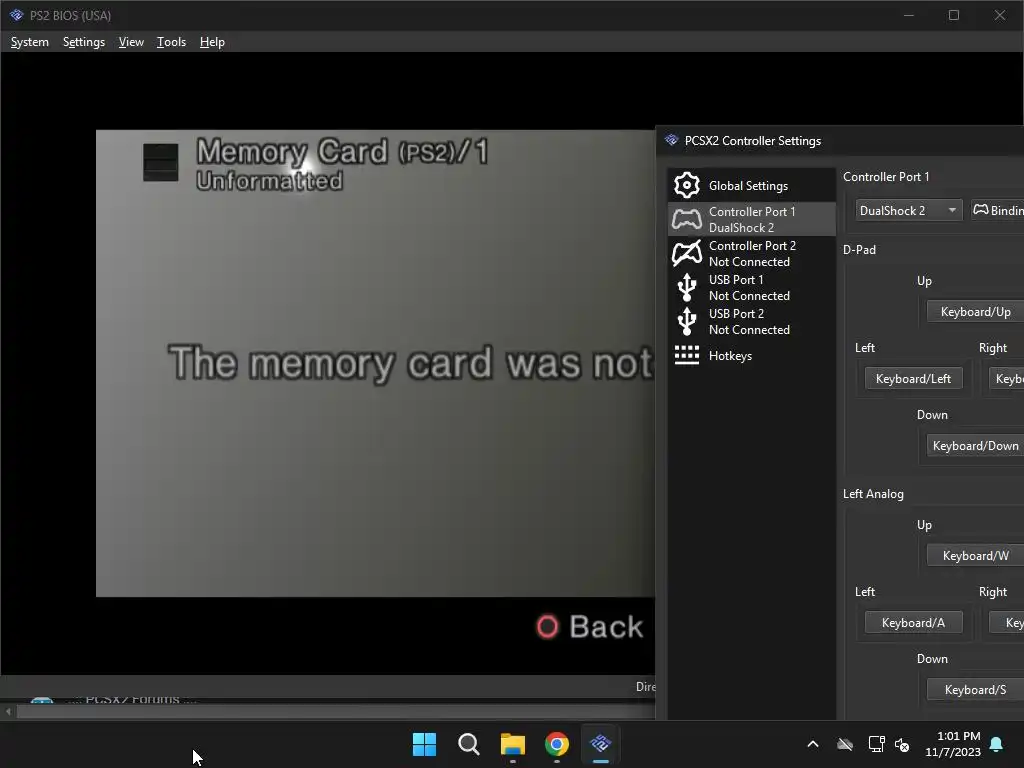
Task: Click the memory card icon in BIOS screen
Action: (x=161, y=162)
